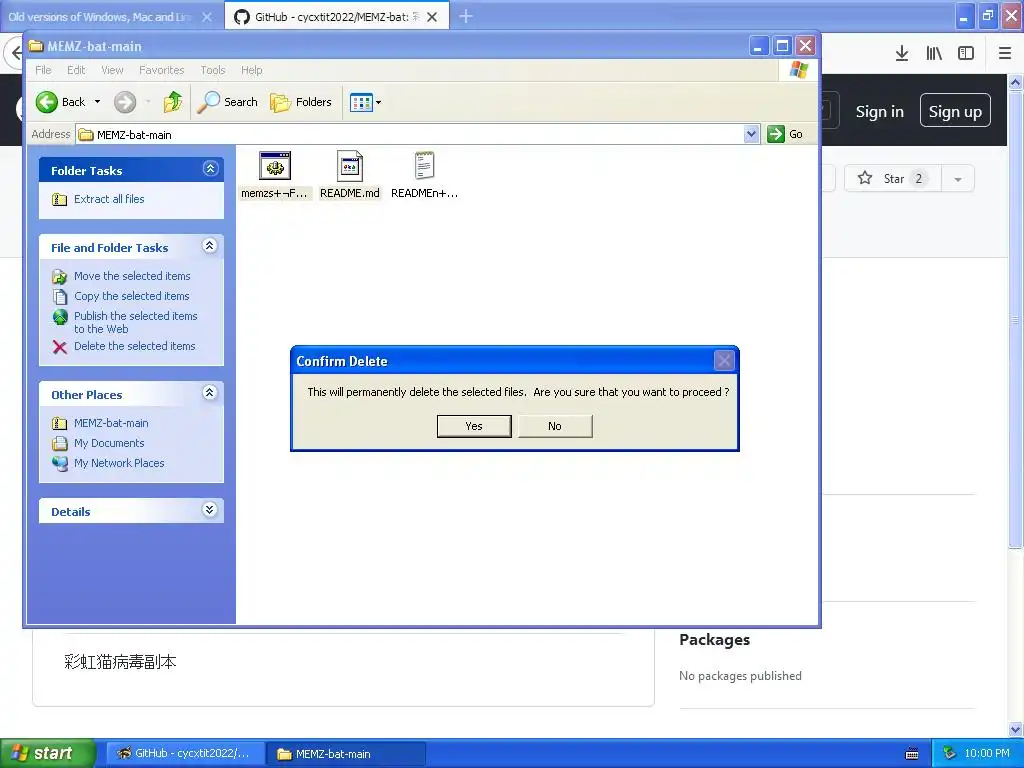This screenshot has width=1024, height=768.
Task: Select the memzs batch file icon
Action: [274, 166]
